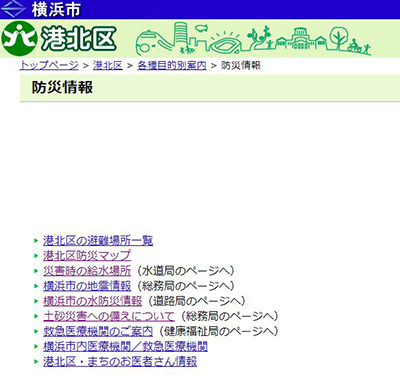Open 横浜市の地震情報 link
Image resolution: width=400 pixels, height=384 pixels.
pyautogui.click(x=87, y=286)
